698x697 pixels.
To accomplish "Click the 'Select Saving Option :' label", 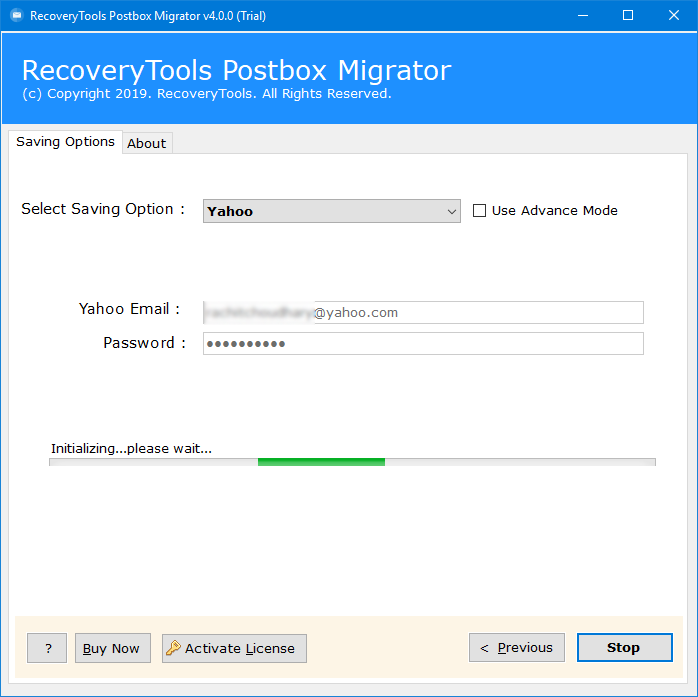I will pos(103,209).
